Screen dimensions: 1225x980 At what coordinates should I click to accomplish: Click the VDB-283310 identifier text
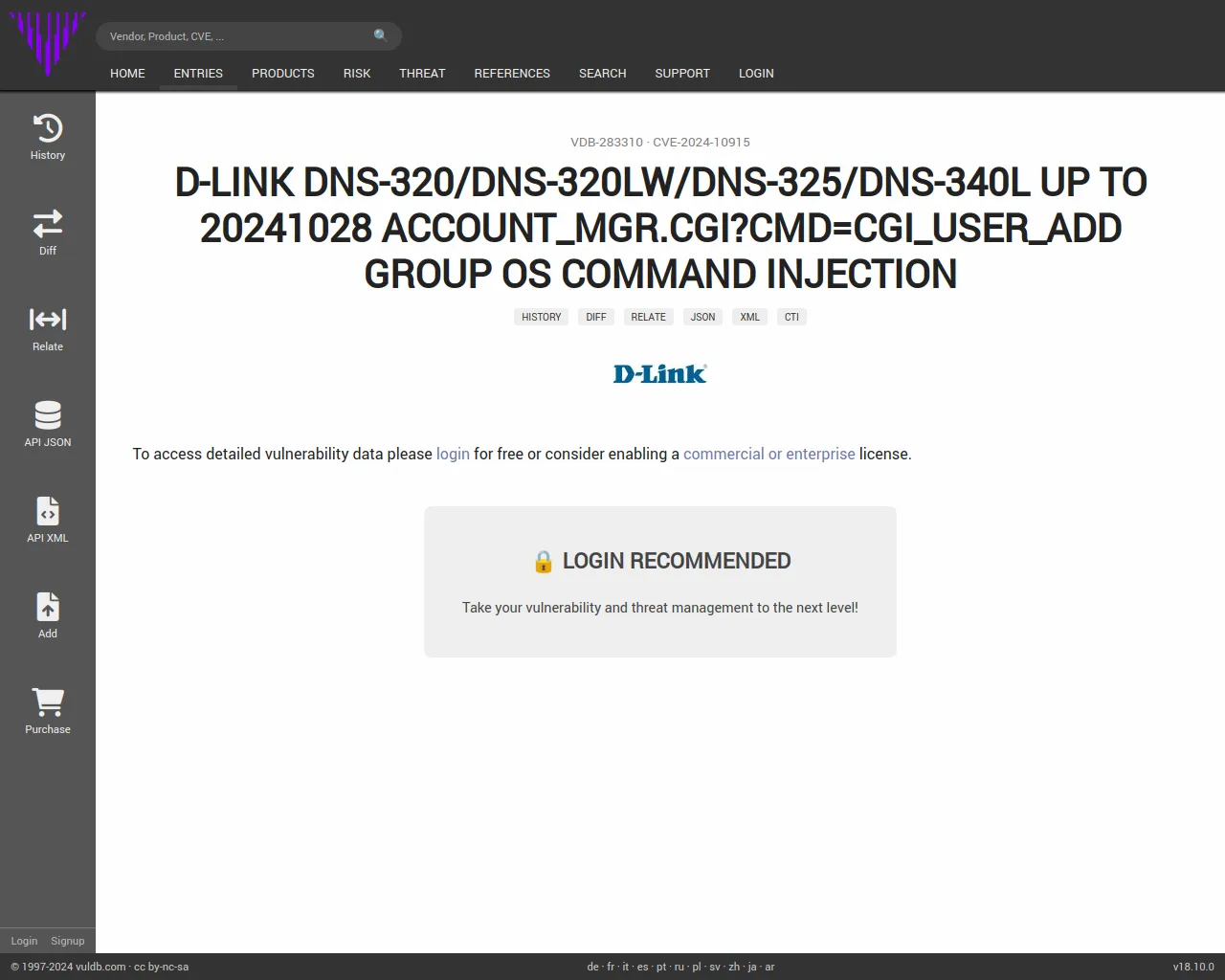pyautogui.click(x=607, y=142)
